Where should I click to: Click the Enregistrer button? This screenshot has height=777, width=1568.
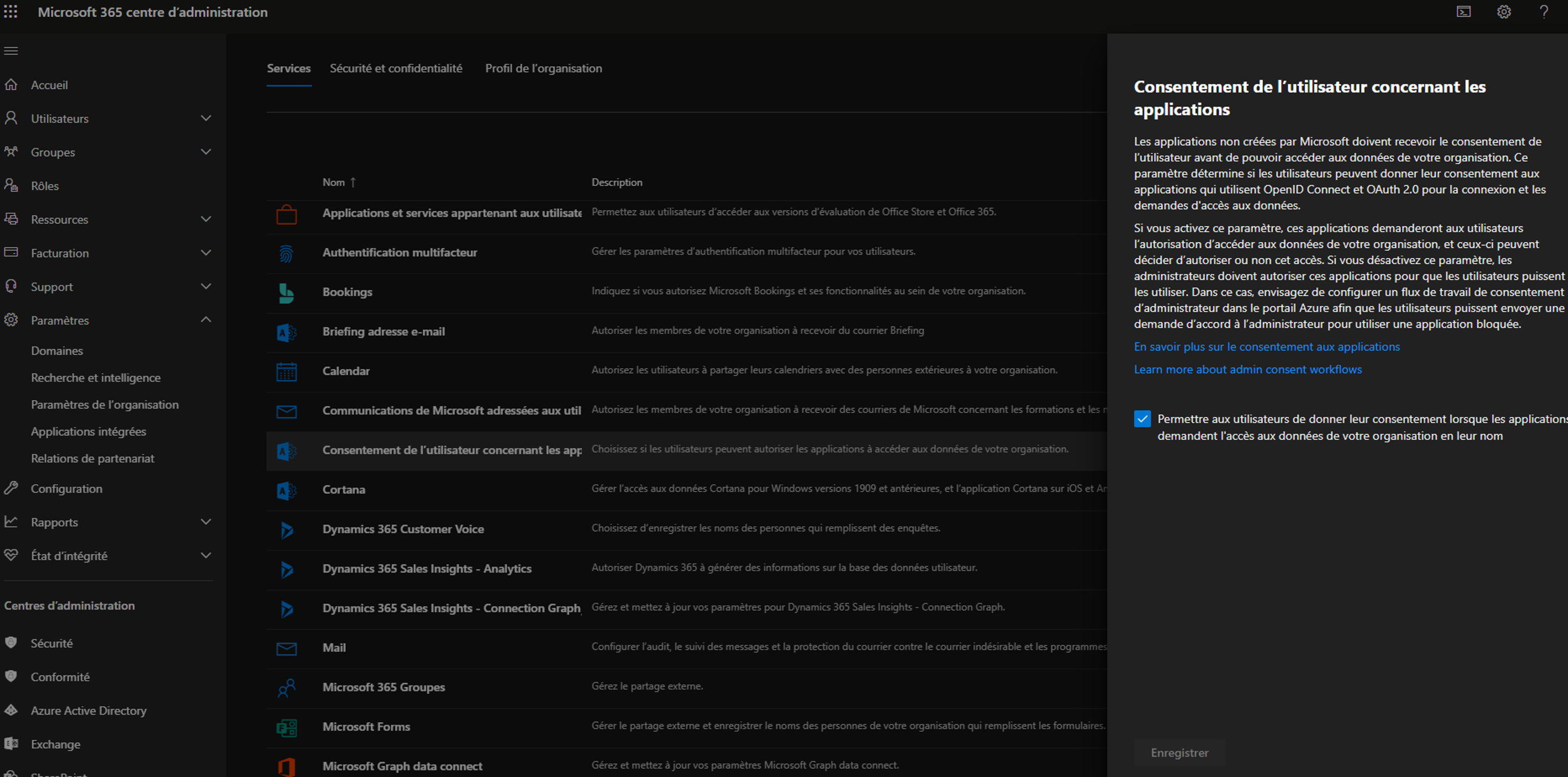point(1179,753)
